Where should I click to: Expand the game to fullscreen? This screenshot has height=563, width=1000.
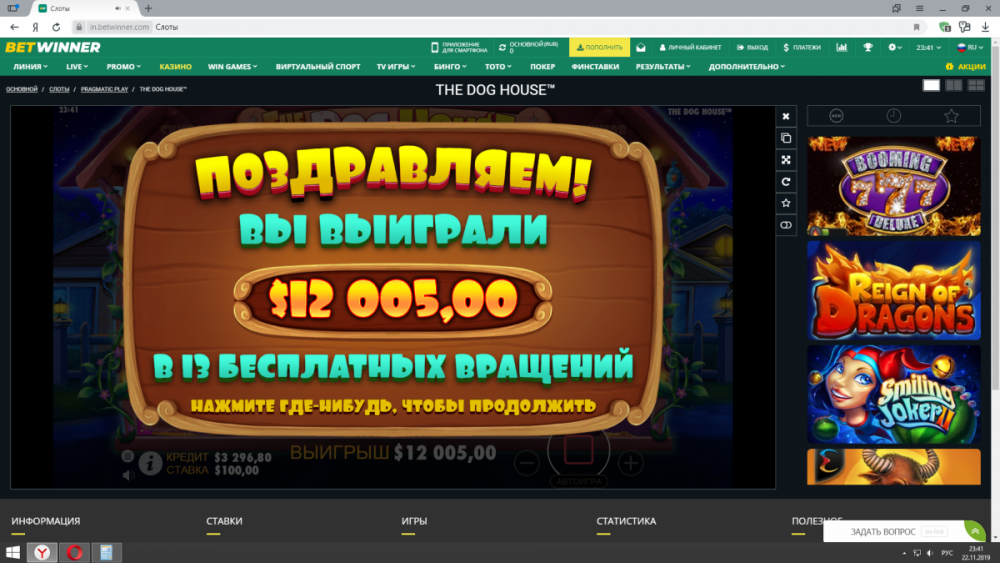786,159
